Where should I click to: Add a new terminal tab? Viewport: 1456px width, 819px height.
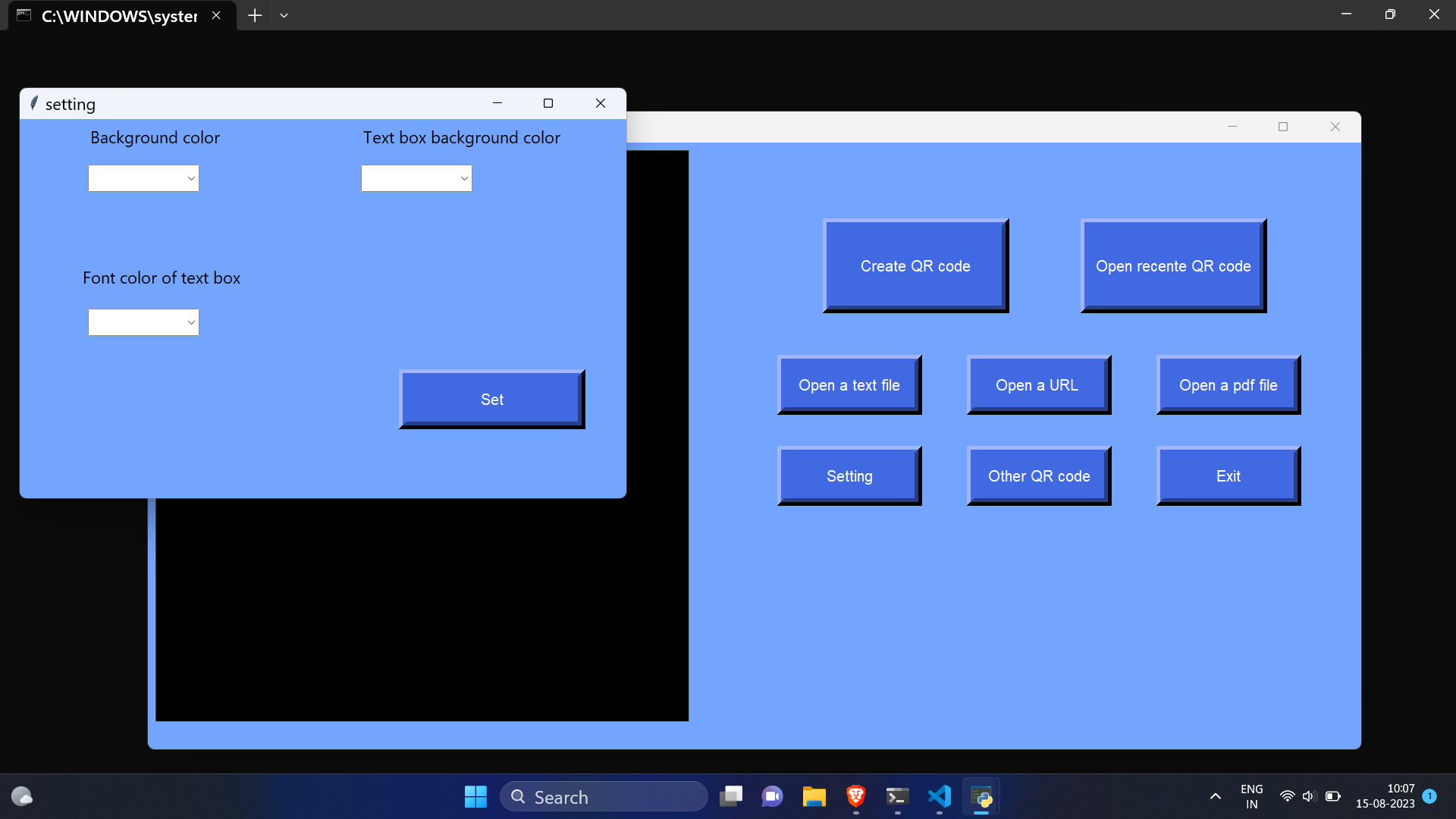tap(255, 15)
